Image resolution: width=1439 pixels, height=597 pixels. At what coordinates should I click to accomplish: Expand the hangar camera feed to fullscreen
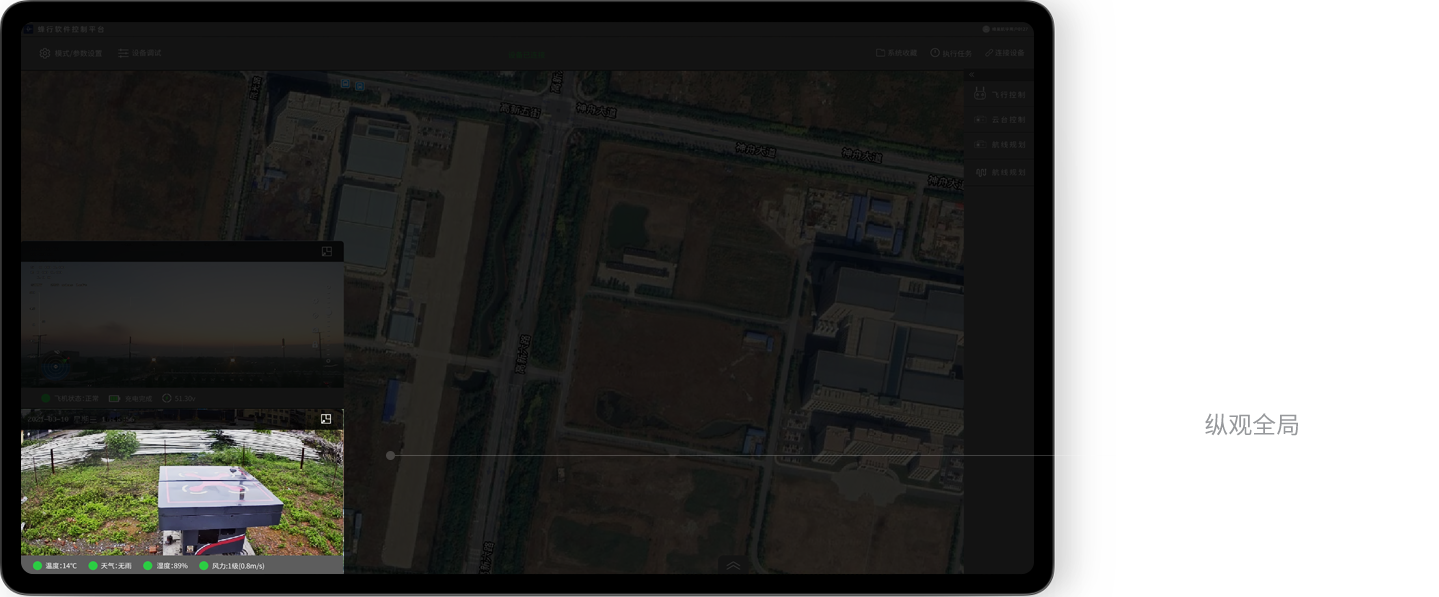[x=326, y=419]
